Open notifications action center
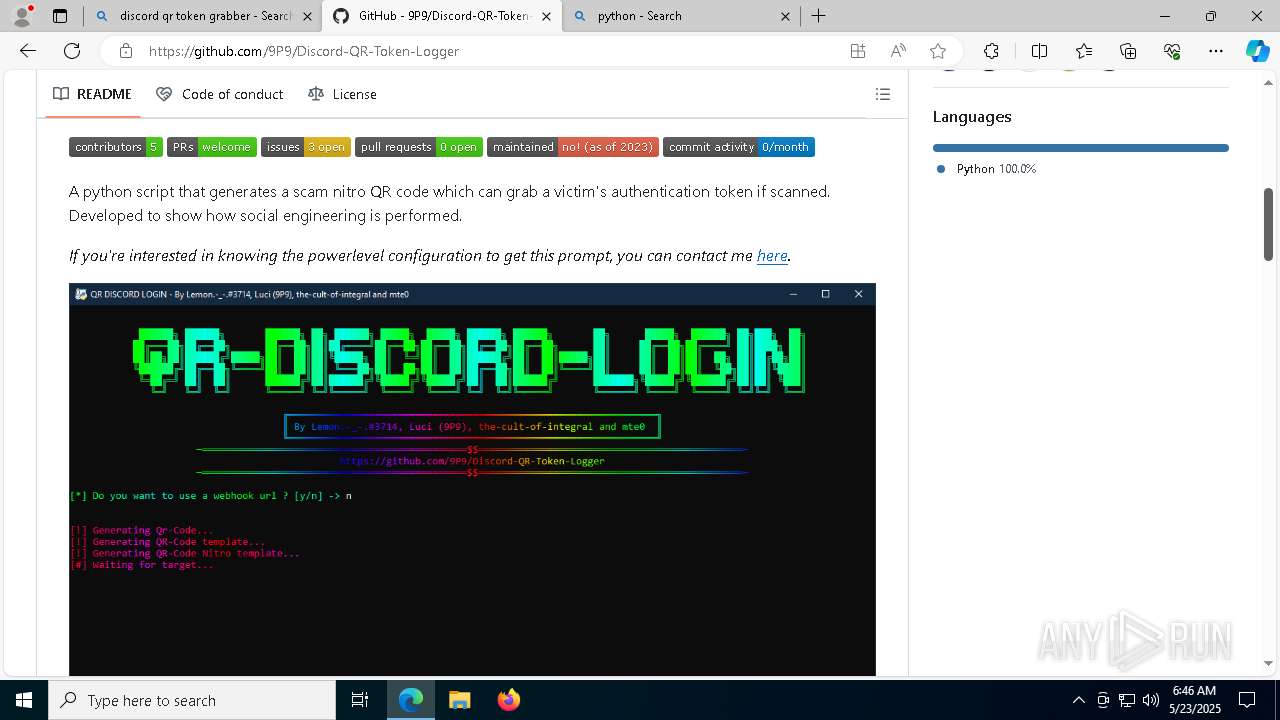The image size is (1280, 720). [1247, 700]
